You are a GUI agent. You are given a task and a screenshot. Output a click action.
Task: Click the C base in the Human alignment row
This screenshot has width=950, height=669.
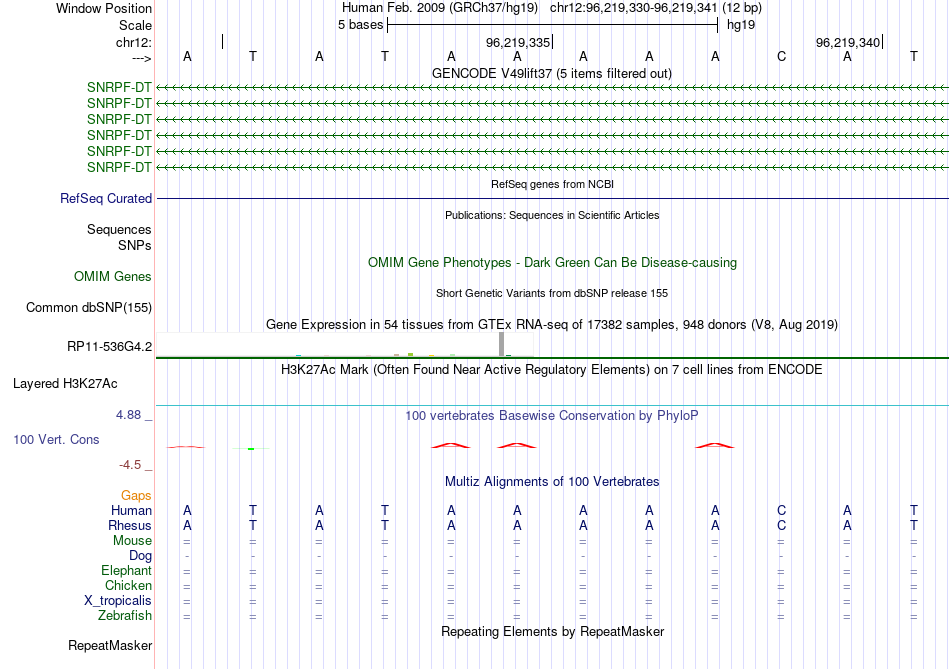[x=782, y=511]
